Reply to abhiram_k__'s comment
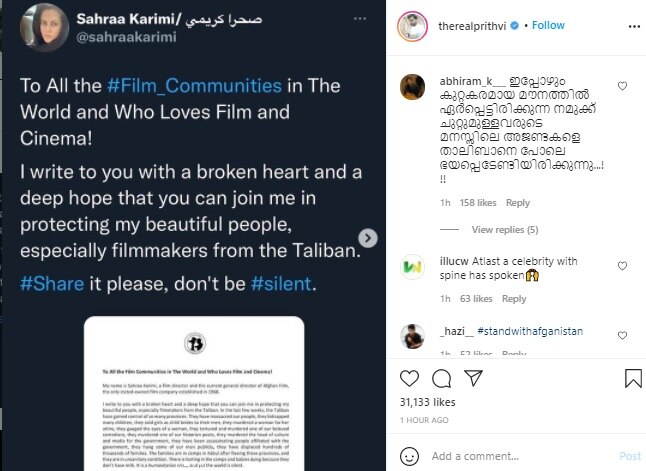This screenshot has width=646, height=471. tap(517, 203)
